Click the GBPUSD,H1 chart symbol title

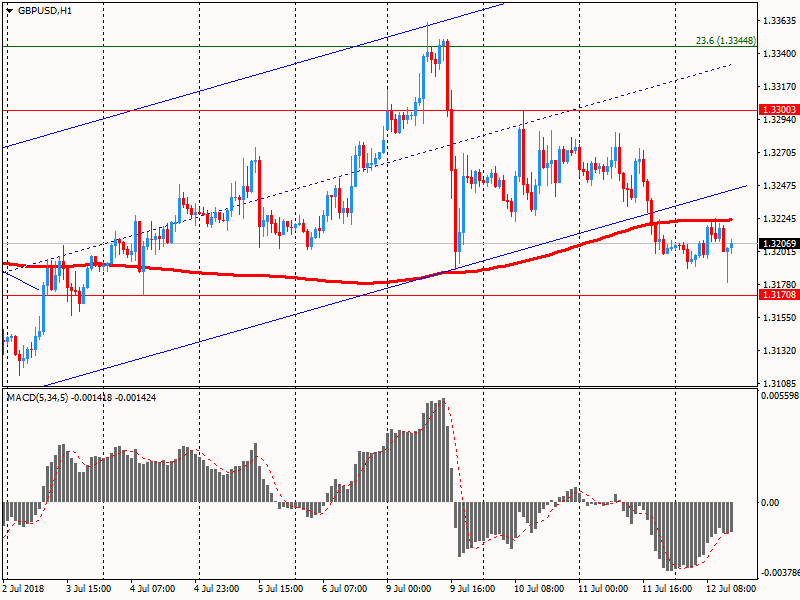(x=45, y=11)
